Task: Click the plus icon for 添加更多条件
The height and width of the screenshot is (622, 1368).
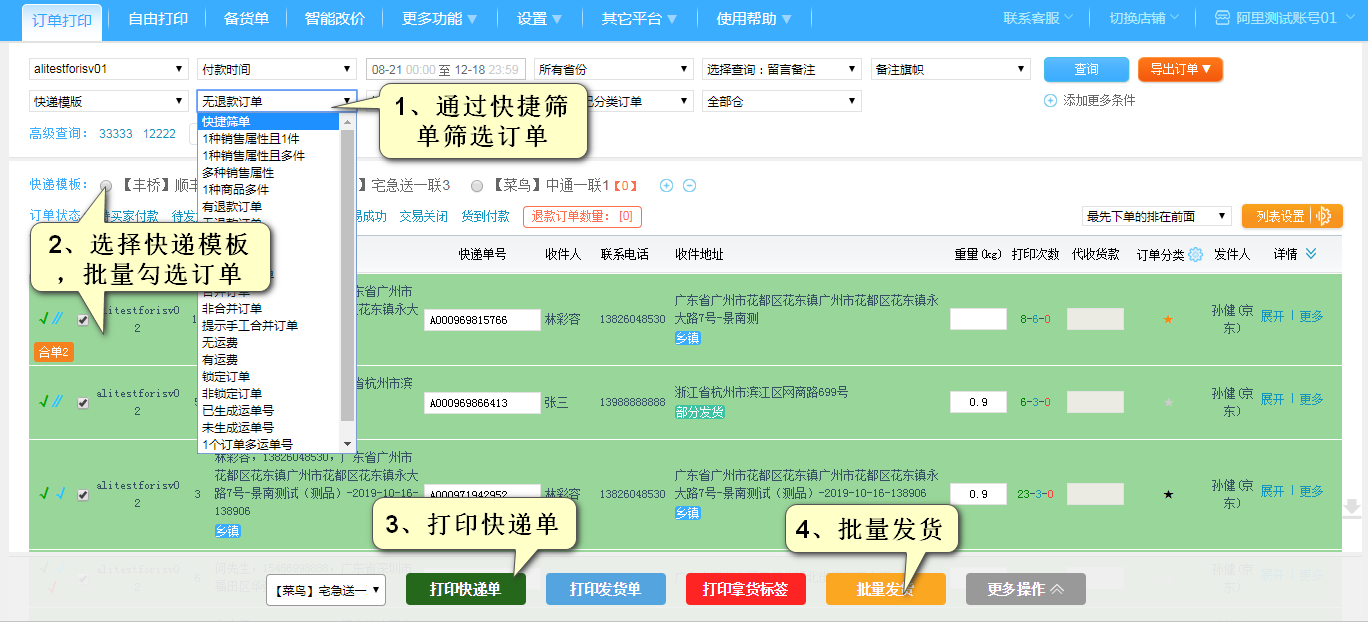Action: click(1050, 100)
